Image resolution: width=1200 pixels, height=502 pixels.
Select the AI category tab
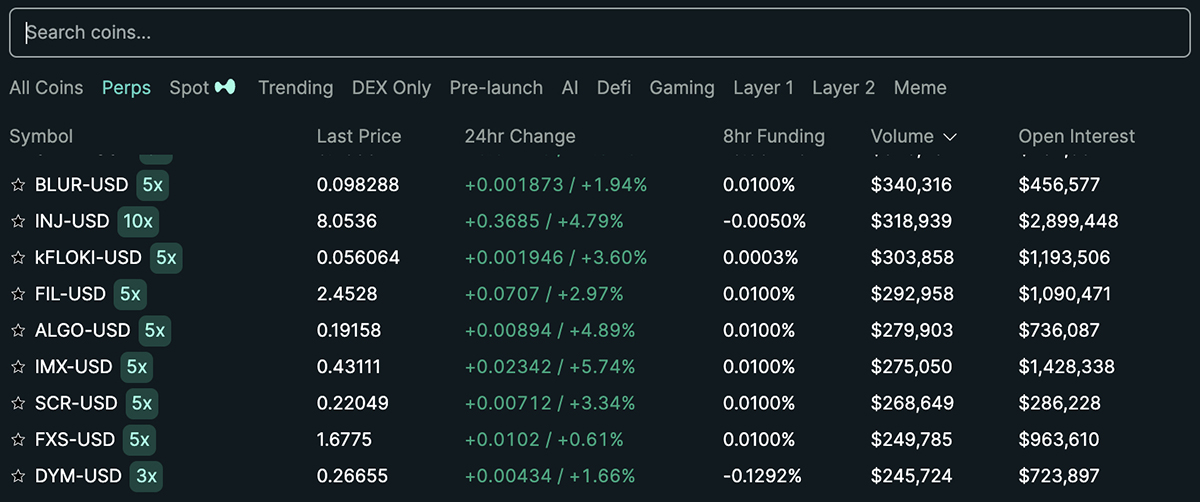570,88
